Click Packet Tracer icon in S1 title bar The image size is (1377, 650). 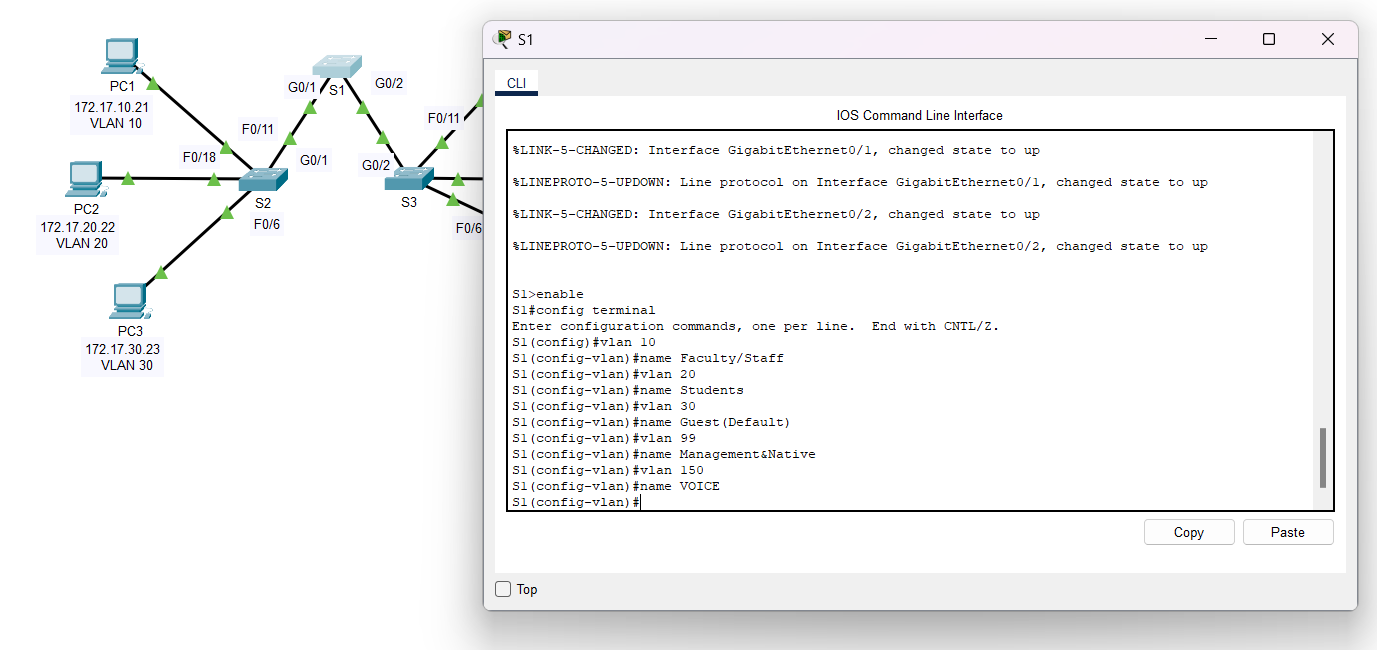pyautogui.click(x=500, y=39)
